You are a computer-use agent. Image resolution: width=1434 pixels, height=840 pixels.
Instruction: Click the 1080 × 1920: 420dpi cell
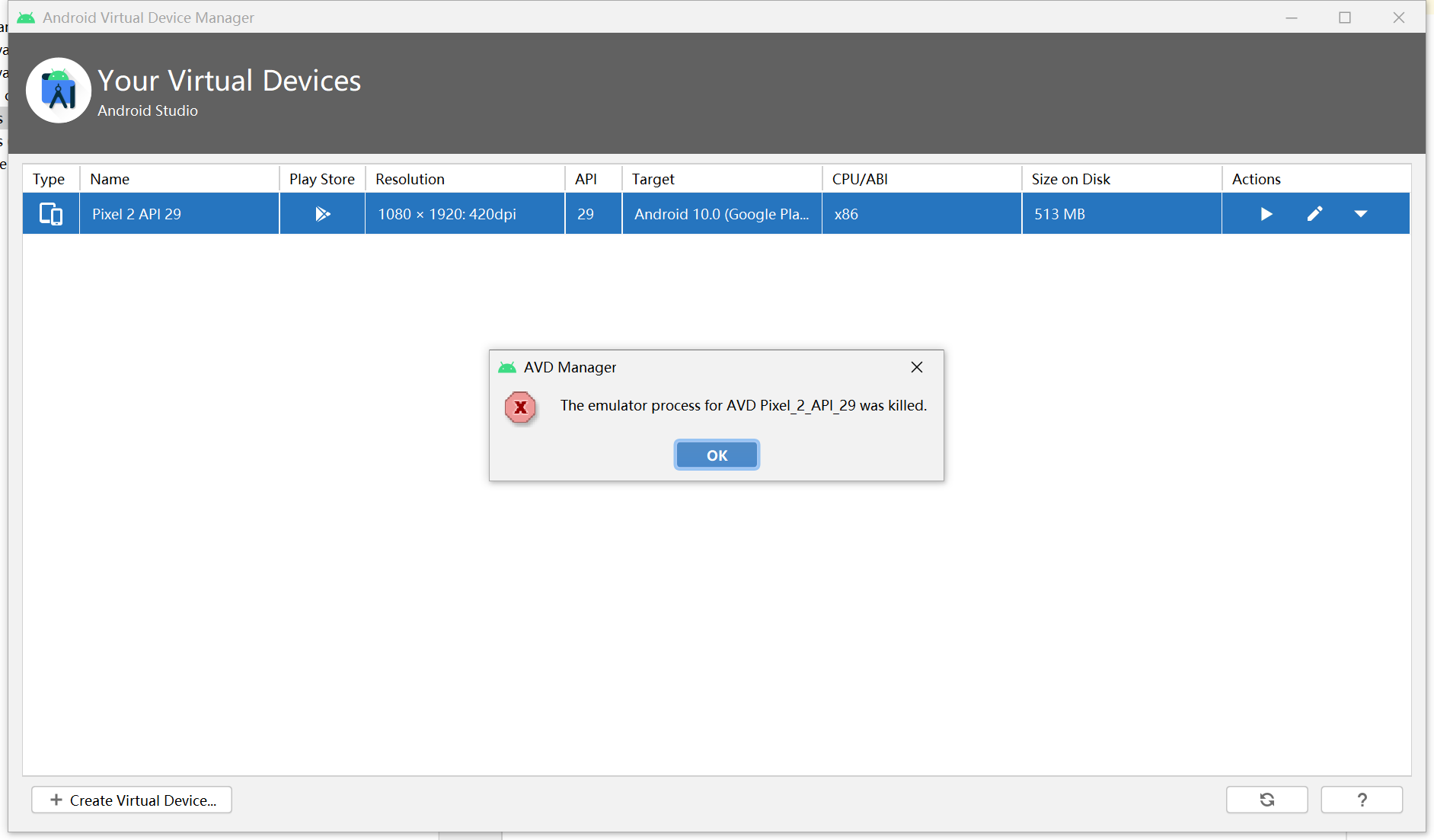[465, 214]
